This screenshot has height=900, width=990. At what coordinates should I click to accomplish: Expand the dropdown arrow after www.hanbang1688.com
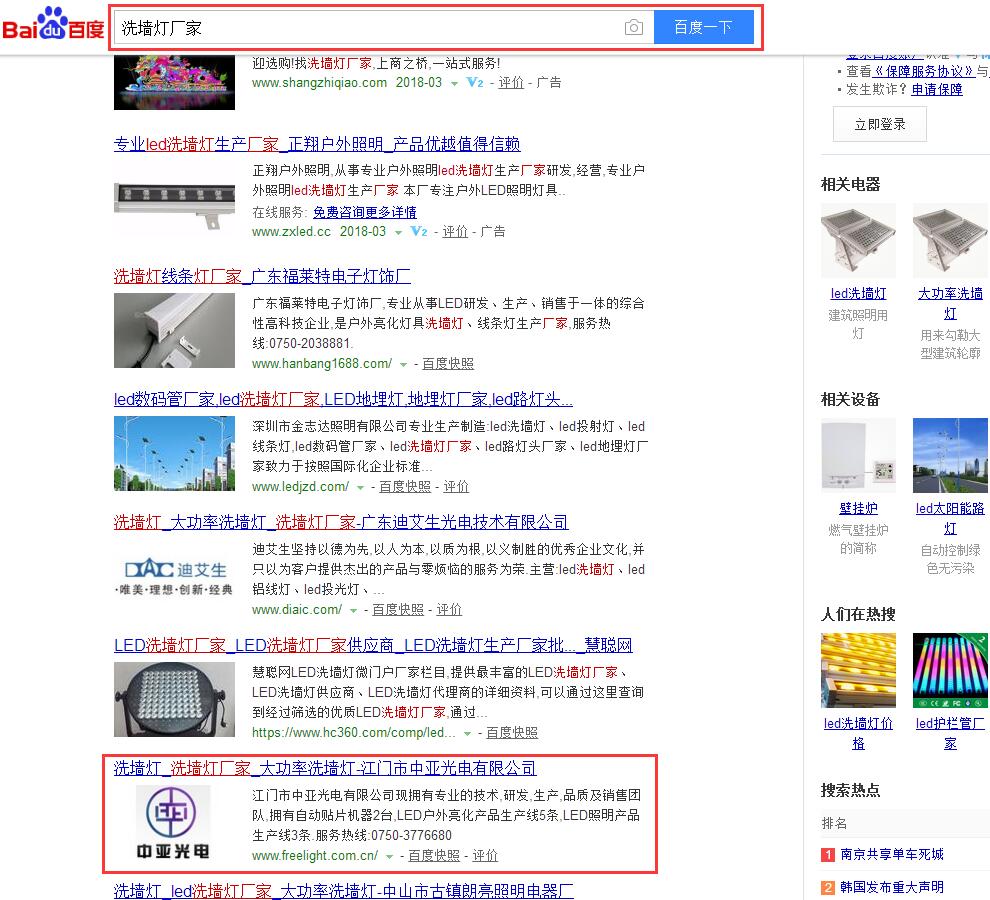click(405, 364)
